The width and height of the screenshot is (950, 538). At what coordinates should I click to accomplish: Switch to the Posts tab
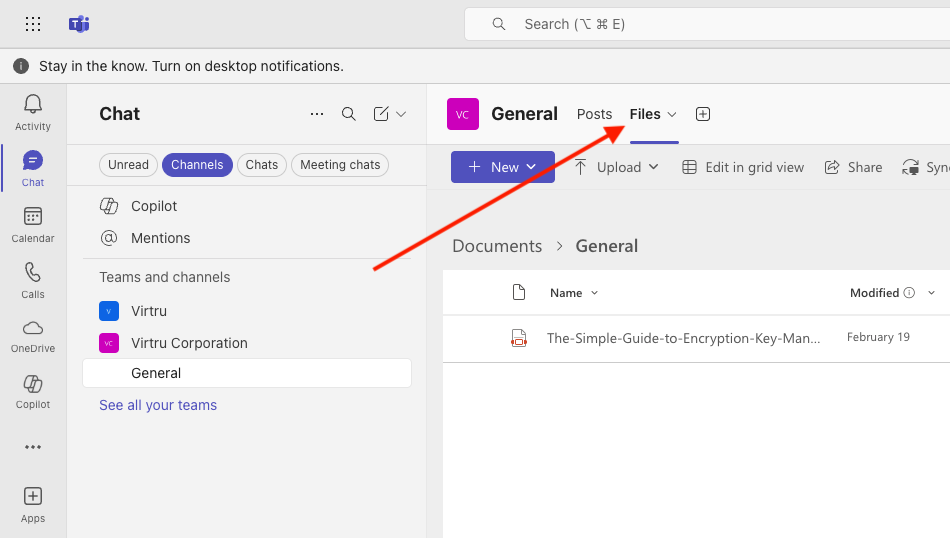(x=594, y=114)
